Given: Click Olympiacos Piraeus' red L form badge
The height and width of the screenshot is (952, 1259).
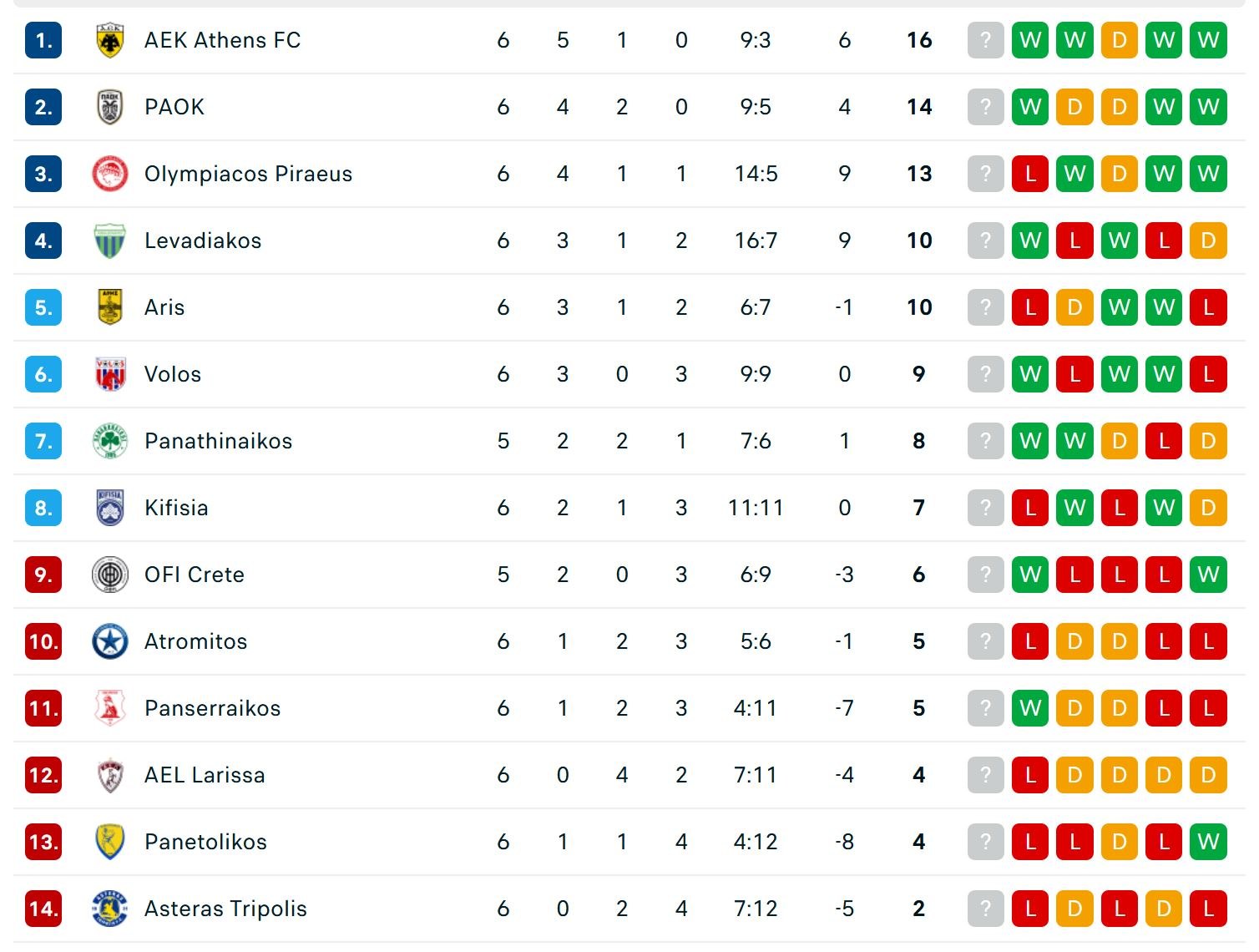Looking at the screenshot, I should (x=1029, y=174).
